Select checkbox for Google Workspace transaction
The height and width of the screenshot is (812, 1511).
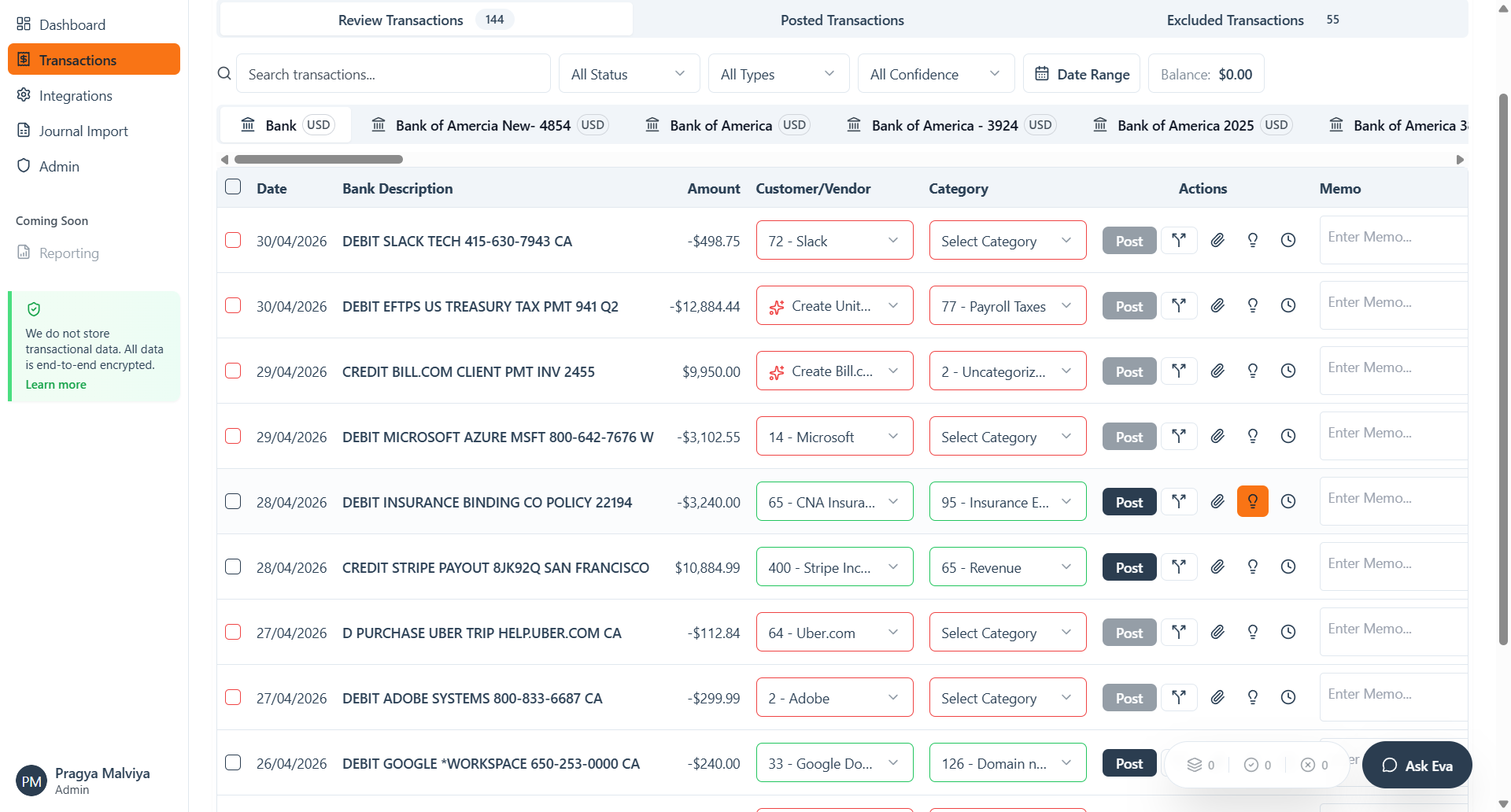233,763
